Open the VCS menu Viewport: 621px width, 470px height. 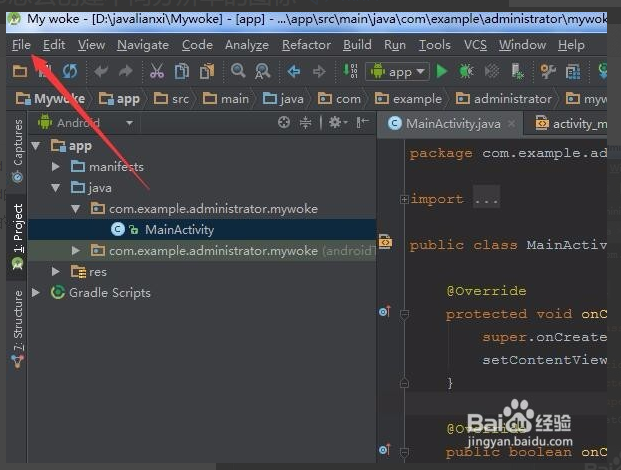(x=475, y=45)
